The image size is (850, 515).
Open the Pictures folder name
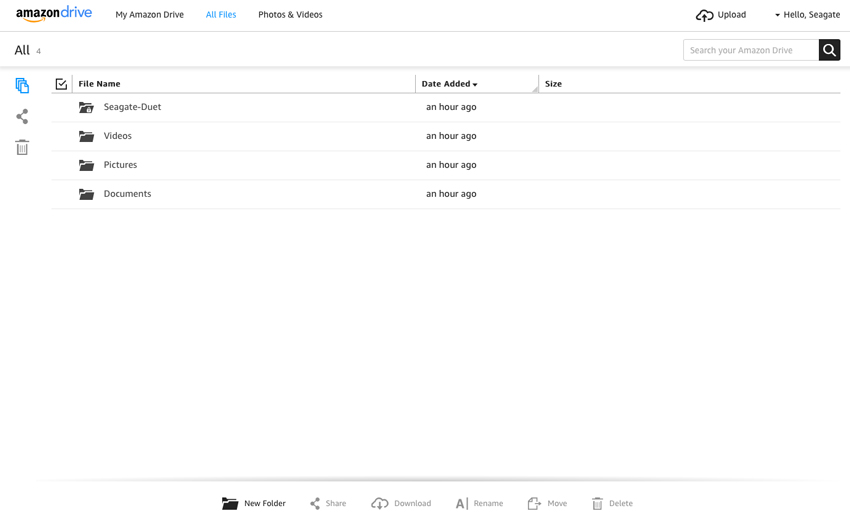pyautogui.click(x=120, y=164)
